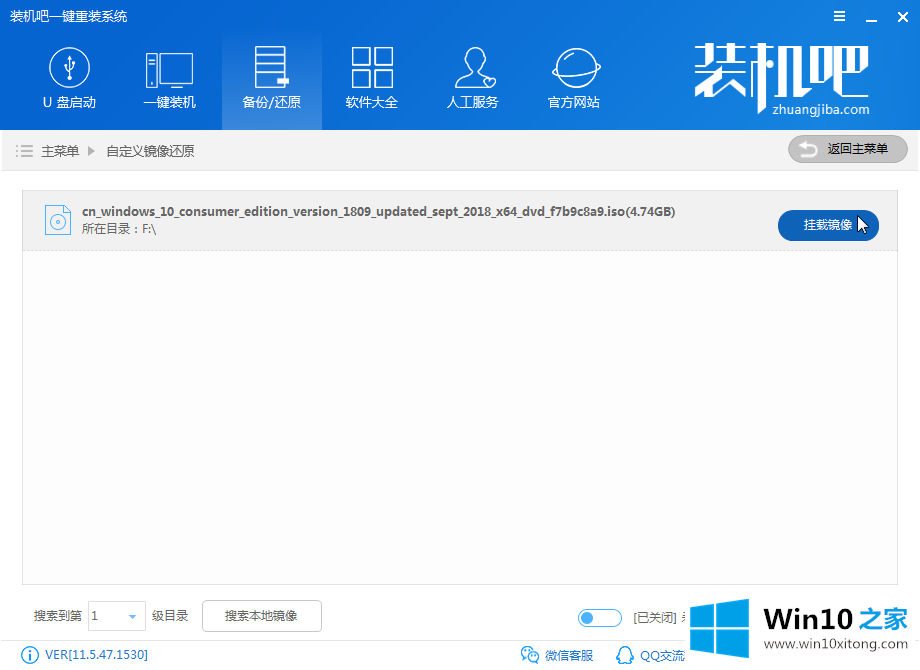Viewport: 920px width, 670px height.
Task: Open the 人工服务 manual service section
Action: tap(473, 79)
